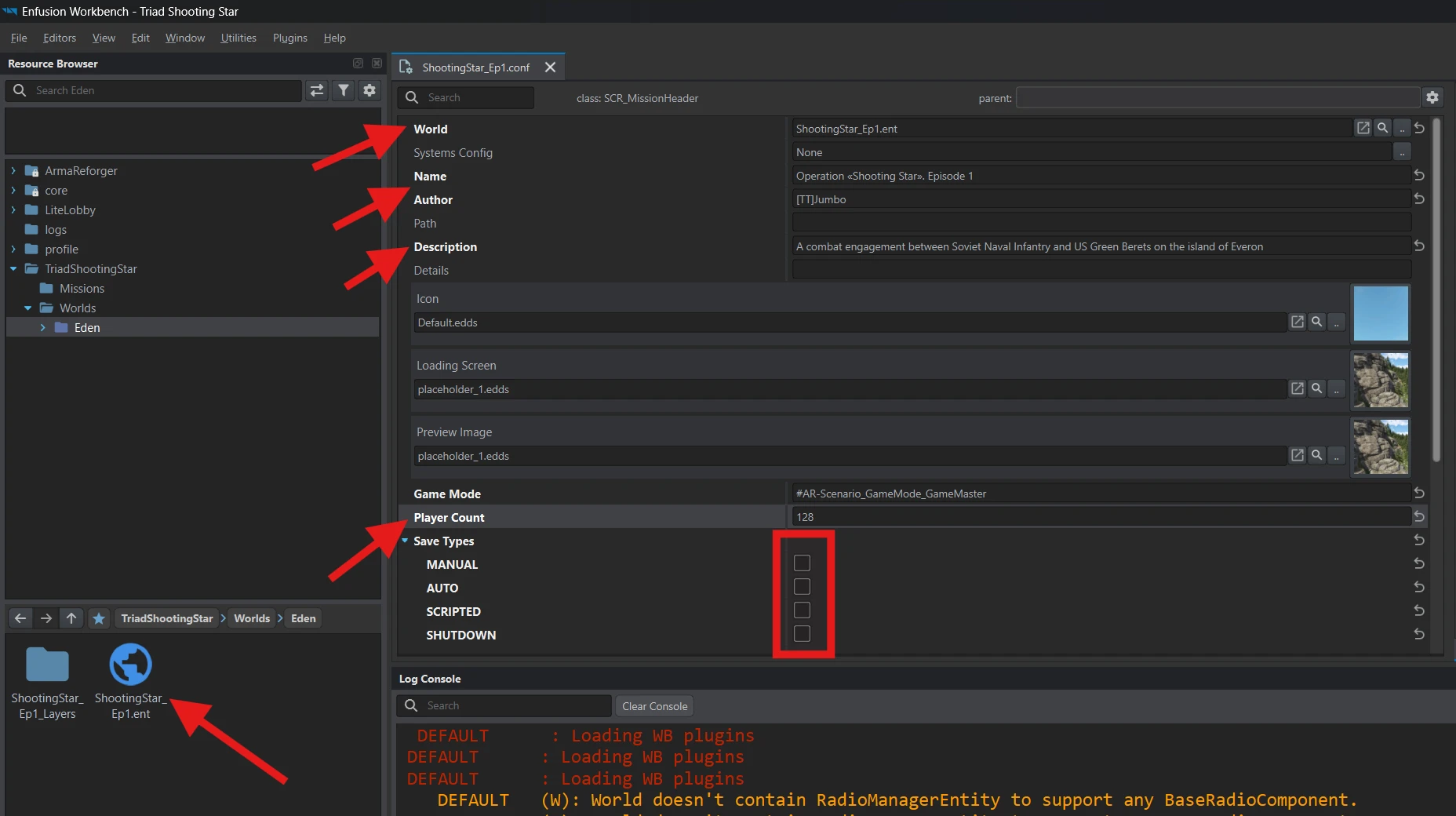Image resolution: width=1456 pixels, height=816 pixels.
Task: Undock the Resource Browser panel
Action: pos(358,63)
